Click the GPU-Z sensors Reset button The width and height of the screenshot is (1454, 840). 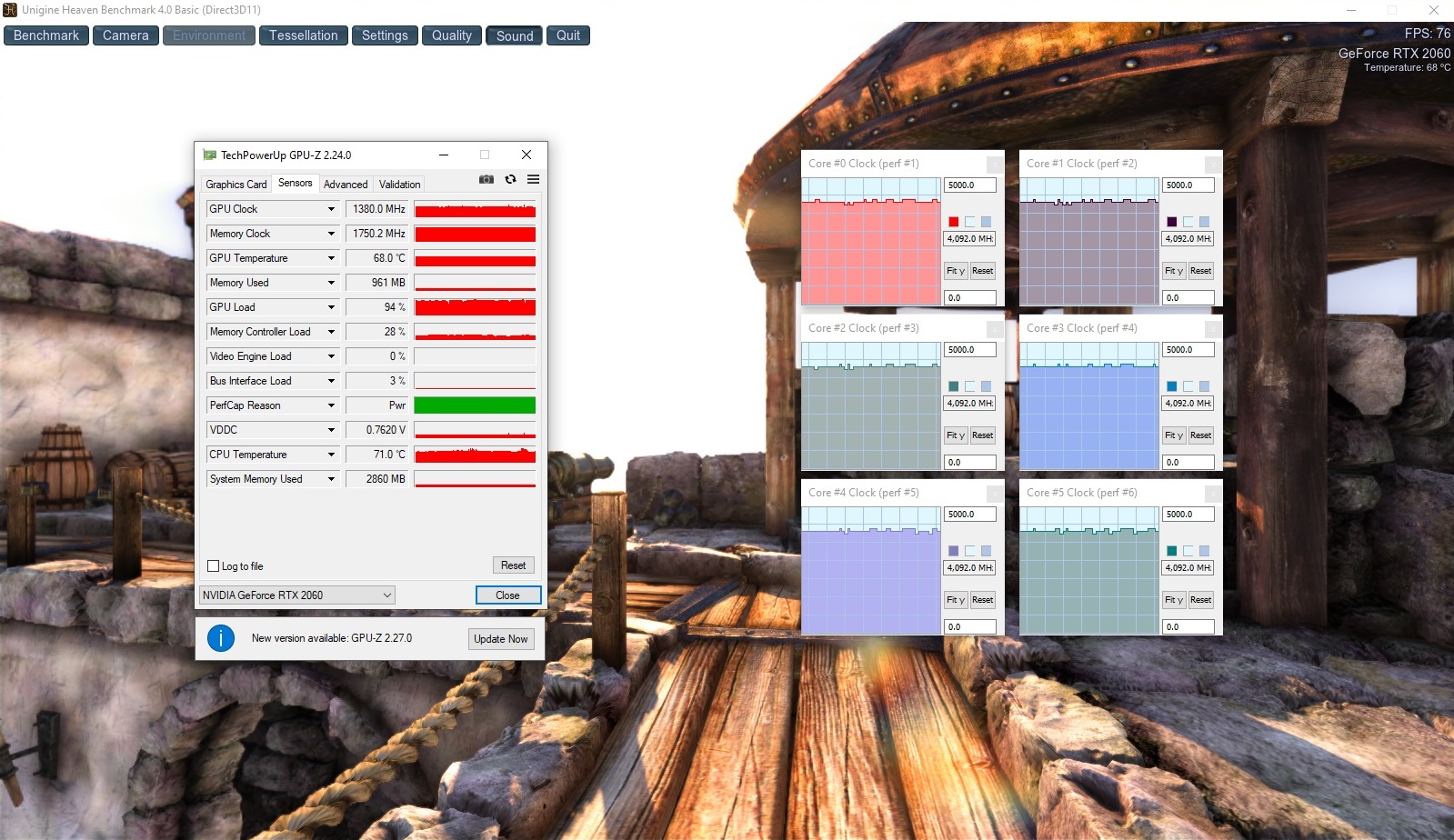[x=514, y=565]
